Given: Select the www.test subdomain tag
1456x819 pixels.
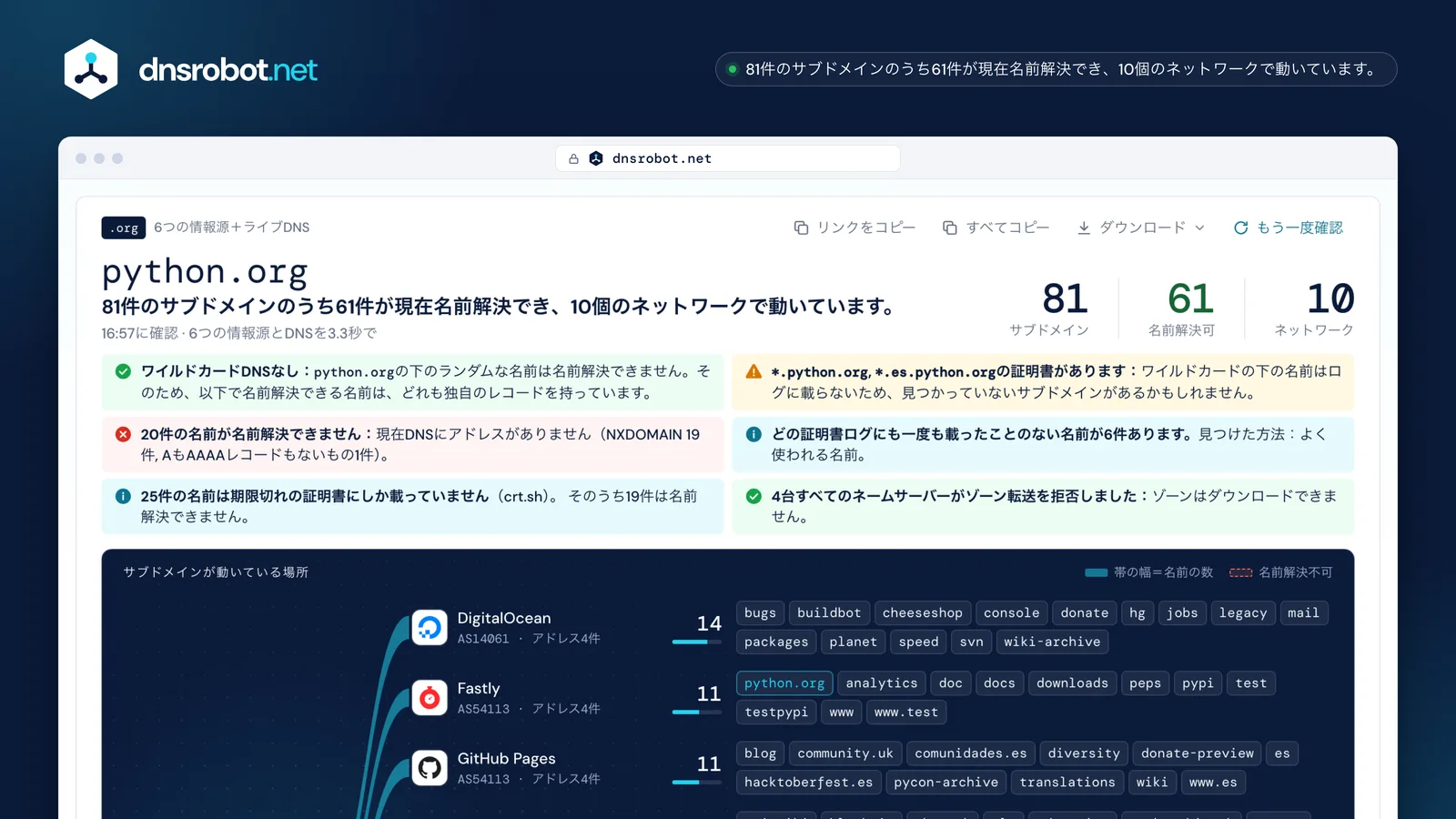Looking at the screenshot, I should pos(905,713).
